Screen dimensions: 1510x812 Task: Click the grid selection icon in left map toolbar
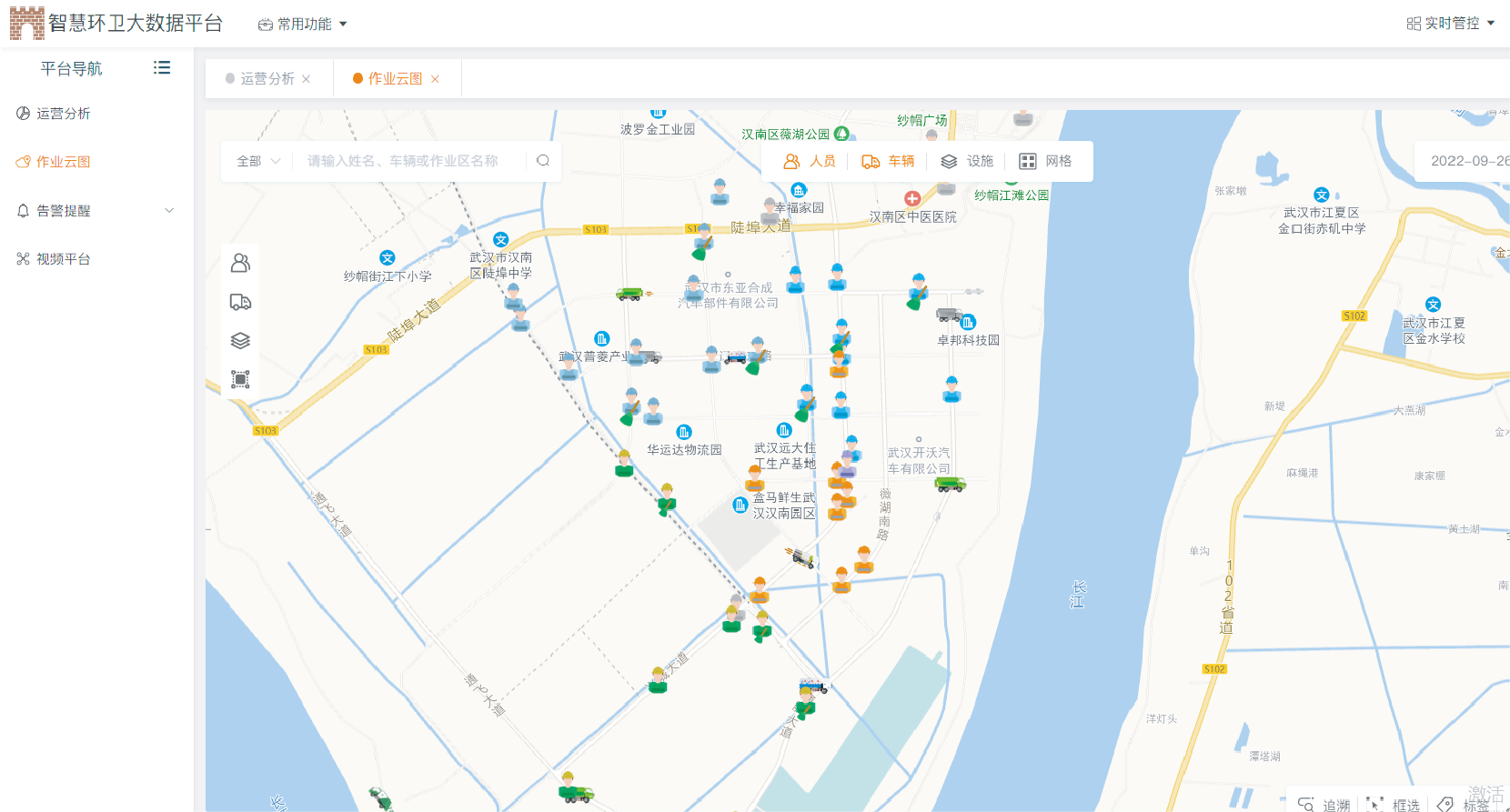pos(240,379)
